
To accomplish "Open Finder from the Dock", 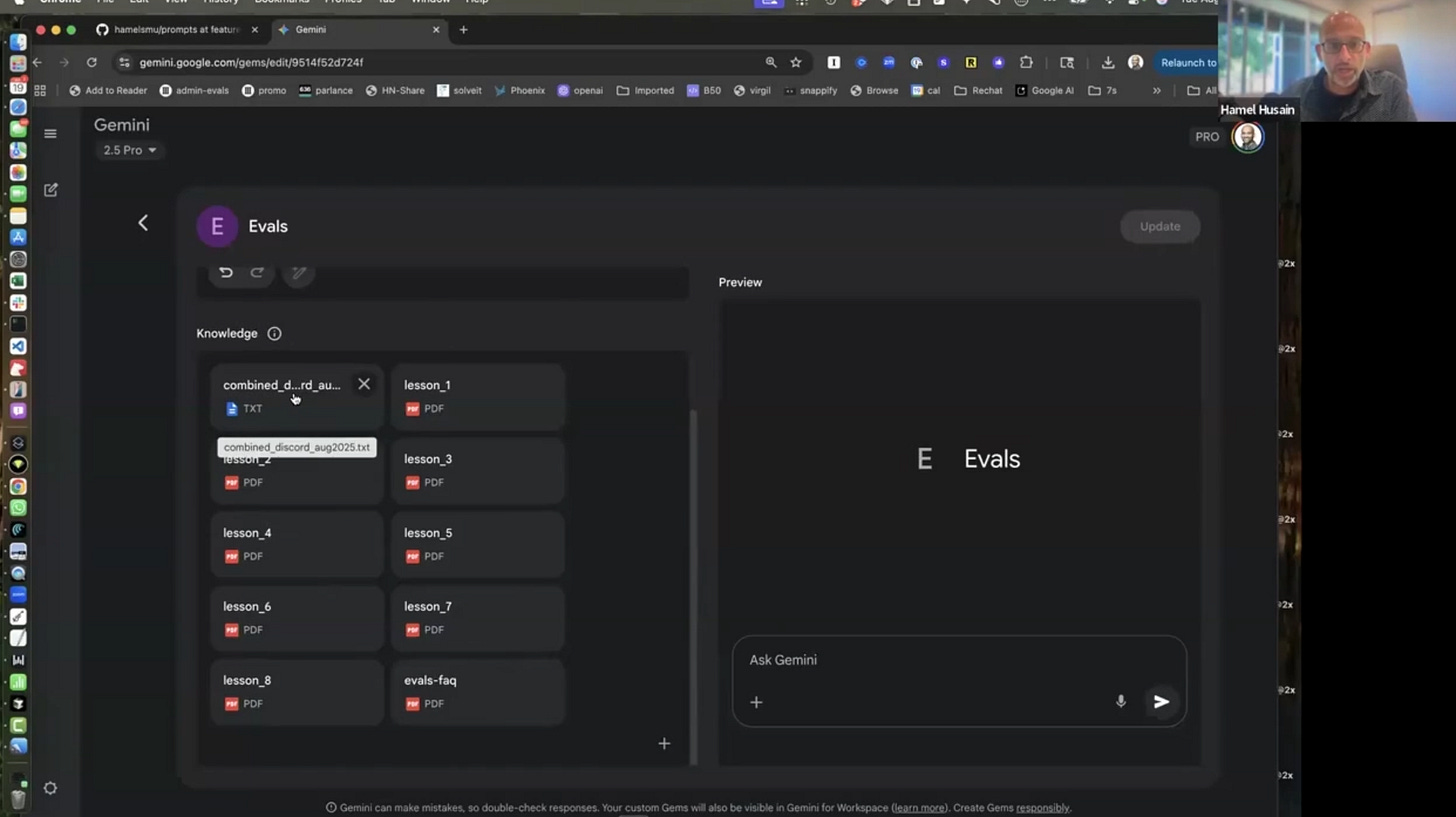I will 17,41.
